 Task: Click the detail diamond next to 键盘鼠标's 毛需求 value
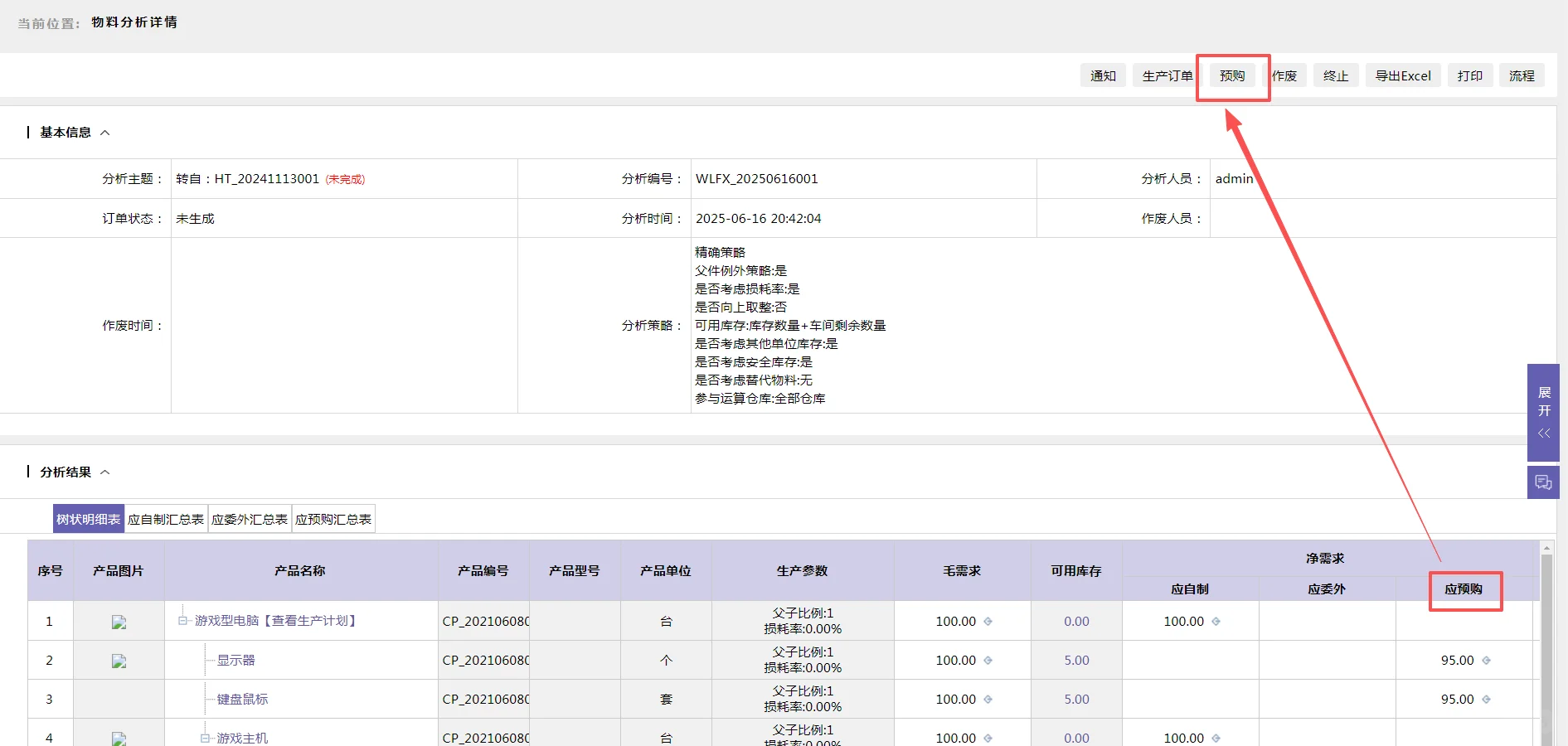tap(987, 699)
